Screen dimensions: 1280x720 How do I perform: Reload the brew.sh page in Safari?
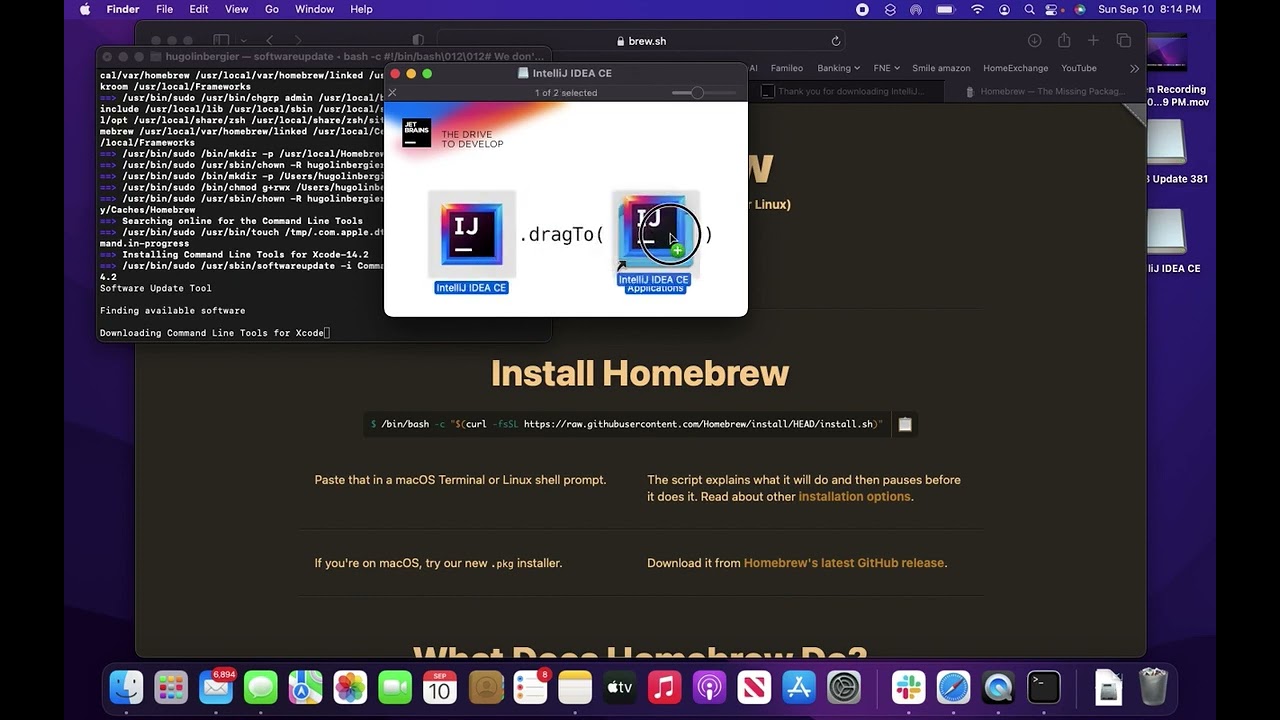(835, 41)
